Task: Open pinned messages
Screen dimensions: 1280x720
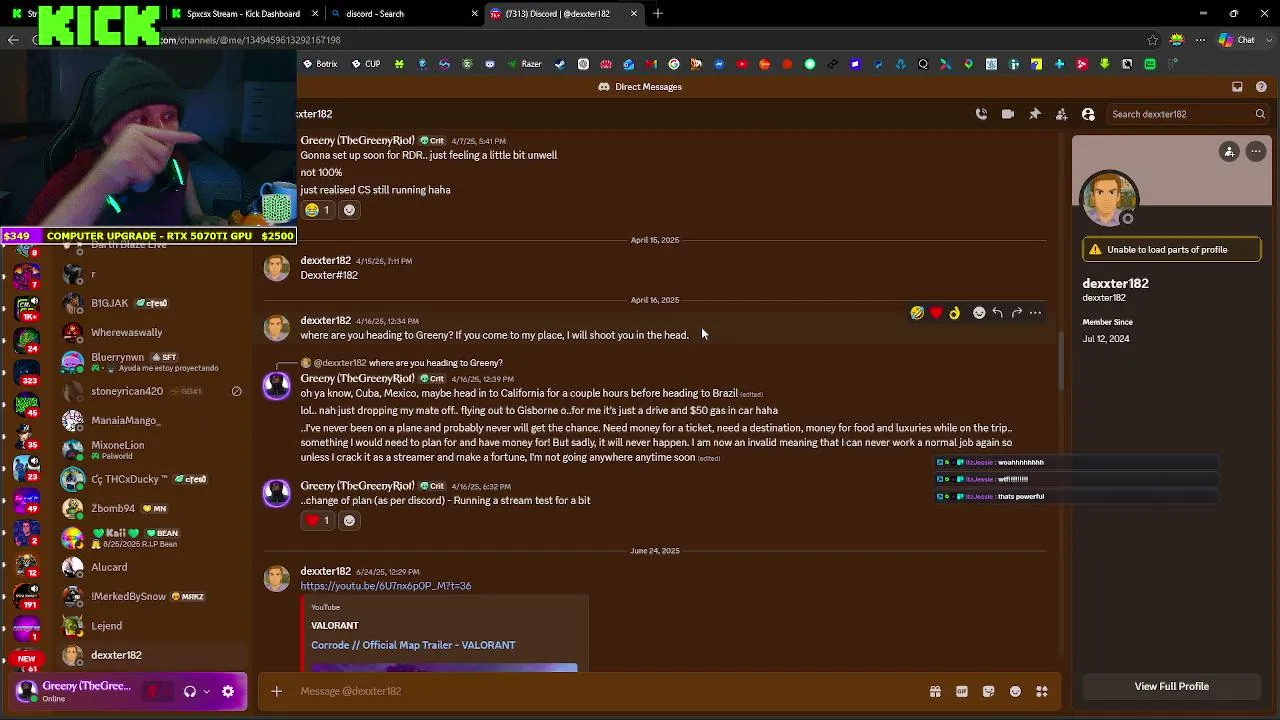Action: pyautogui.click(x=1035, y=114)
